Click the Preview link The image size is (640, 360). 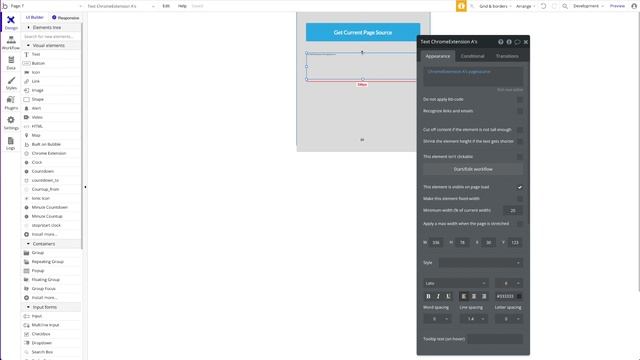coord(617,6)
